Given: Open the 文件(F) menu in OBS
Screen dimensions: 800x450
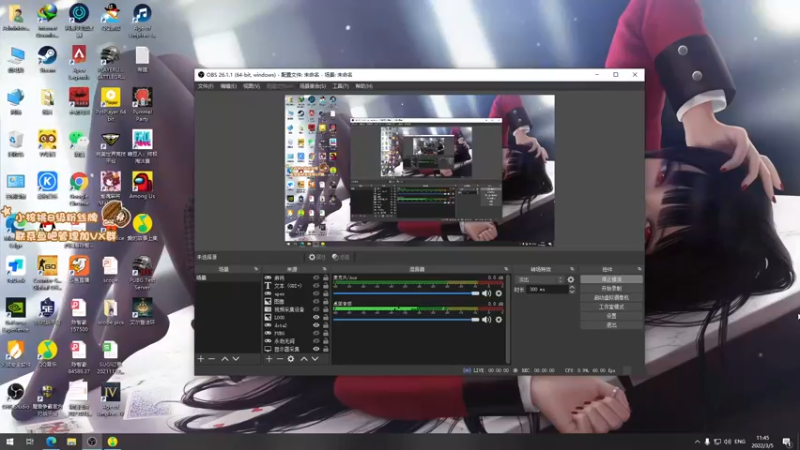Looking at the screenshot, I should point(206,86).
